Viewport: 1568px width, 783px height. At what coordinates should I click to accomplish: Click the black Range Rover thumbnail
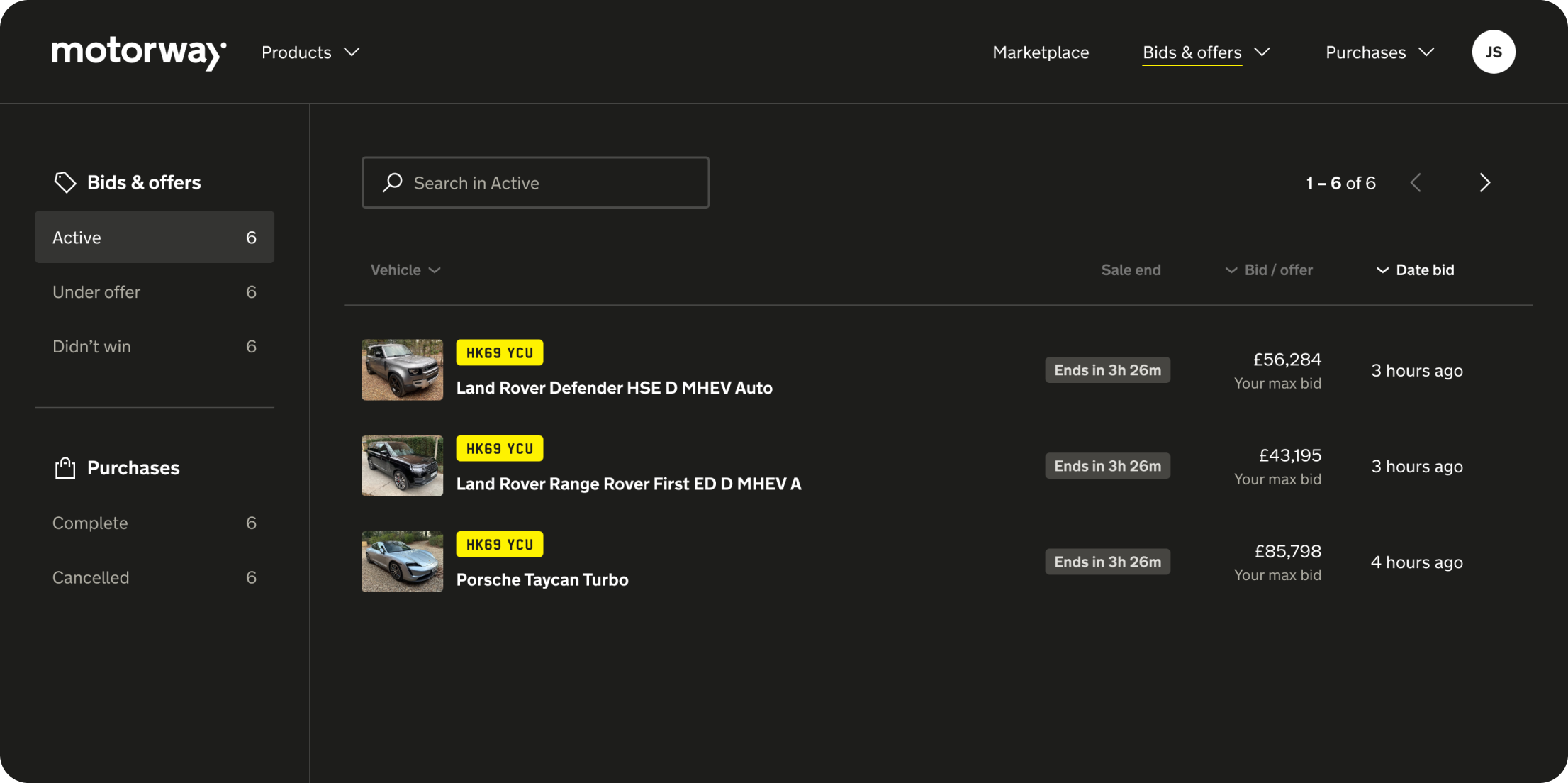402,465
